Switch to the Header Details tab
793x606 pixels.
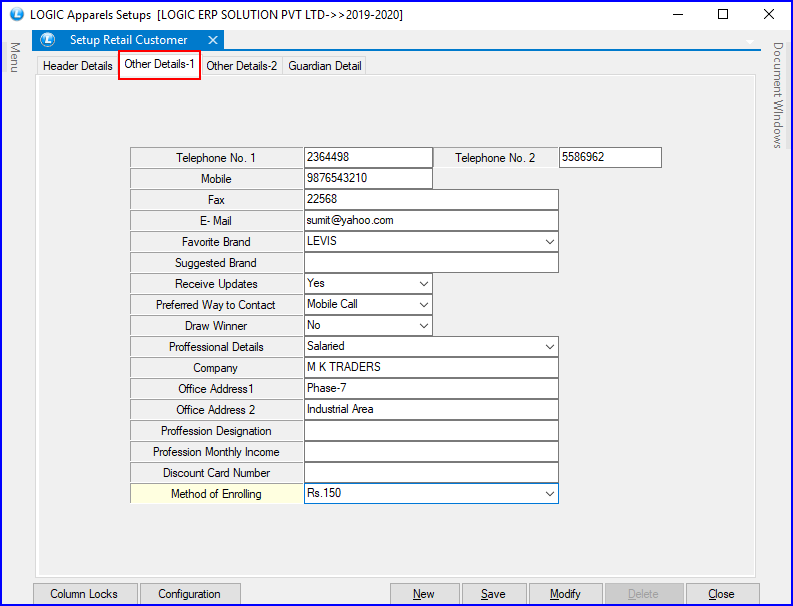point(77,66)
